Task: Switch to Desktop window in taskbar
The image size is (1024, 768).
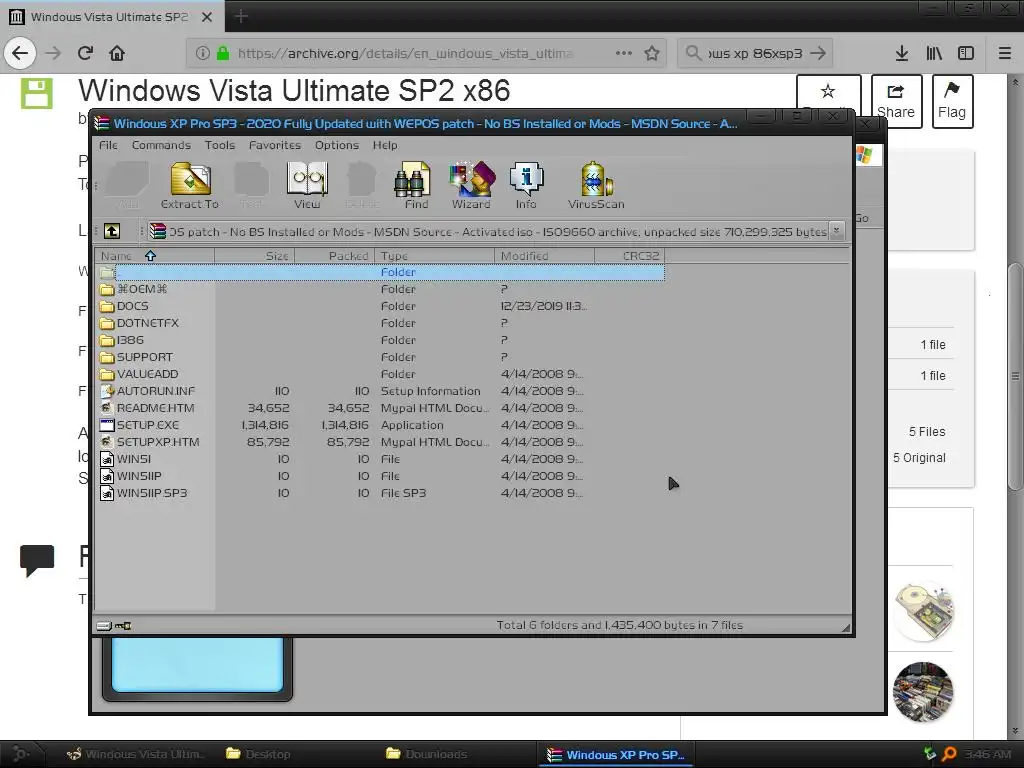Action: (x=259, y=754)
